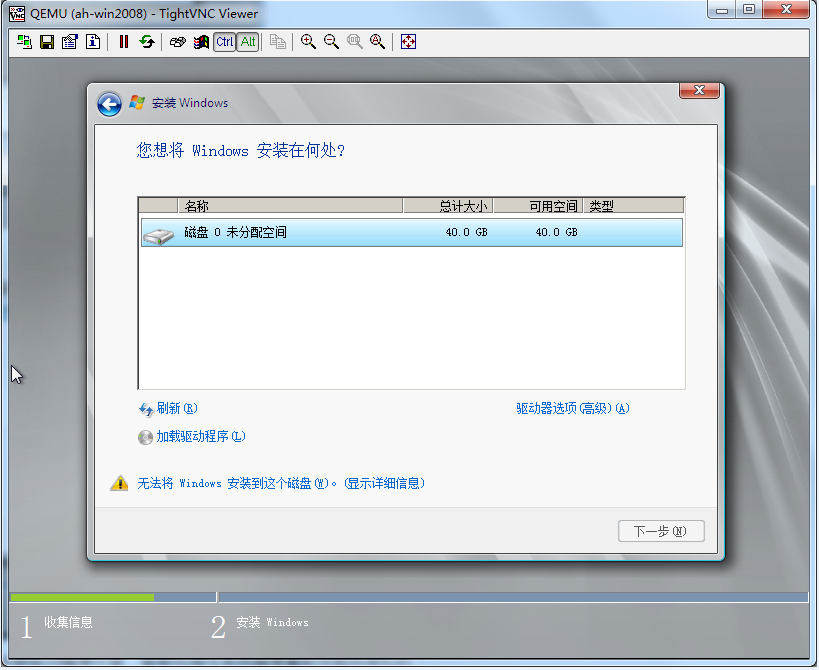Screen dimensions: 819x670
Task: Send Ctrl+Alt+Del to remote machine
Action: point(177,42)
